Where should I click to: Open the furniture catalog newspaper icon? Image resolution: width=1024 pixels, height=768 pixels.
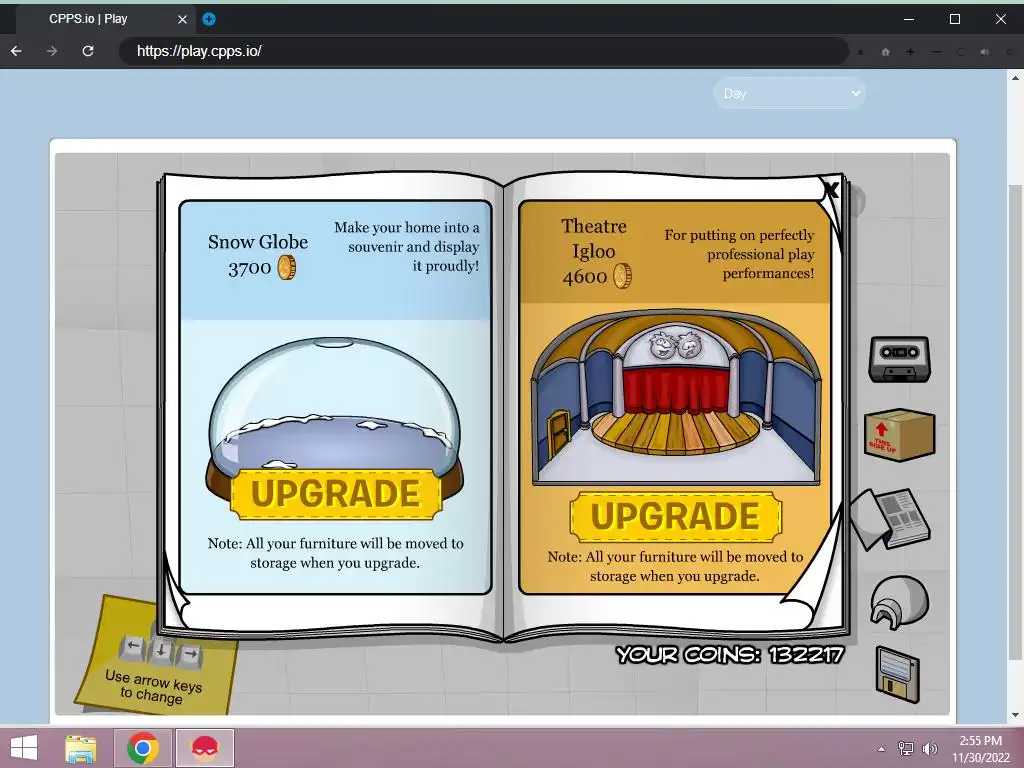pos(890,519)
